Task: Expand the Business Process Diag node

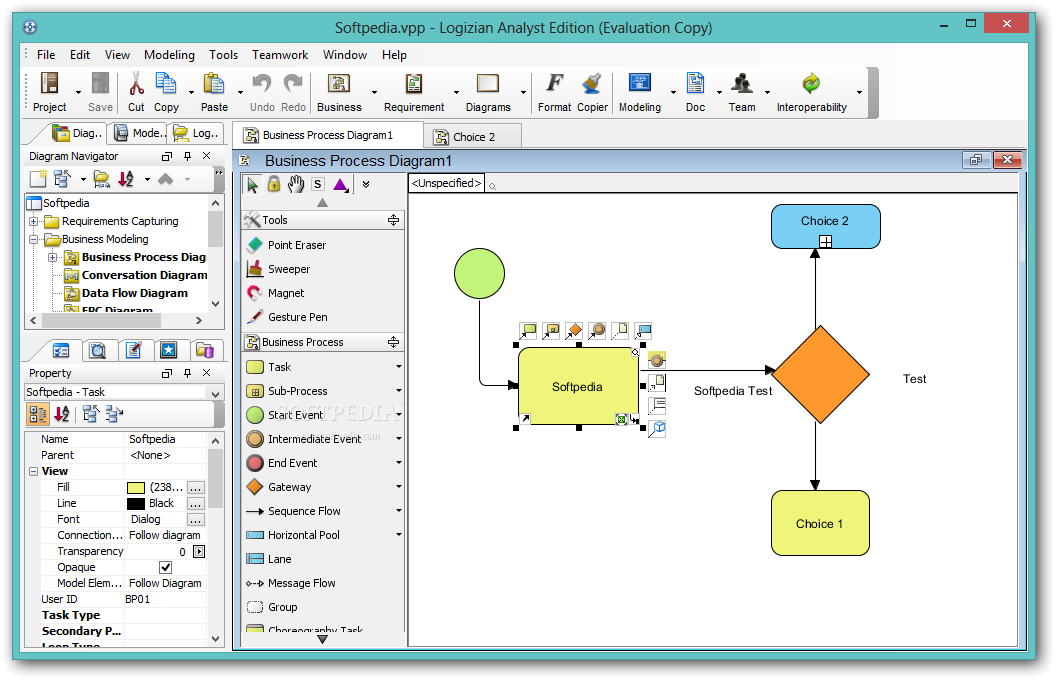Action: pos(53,258)
